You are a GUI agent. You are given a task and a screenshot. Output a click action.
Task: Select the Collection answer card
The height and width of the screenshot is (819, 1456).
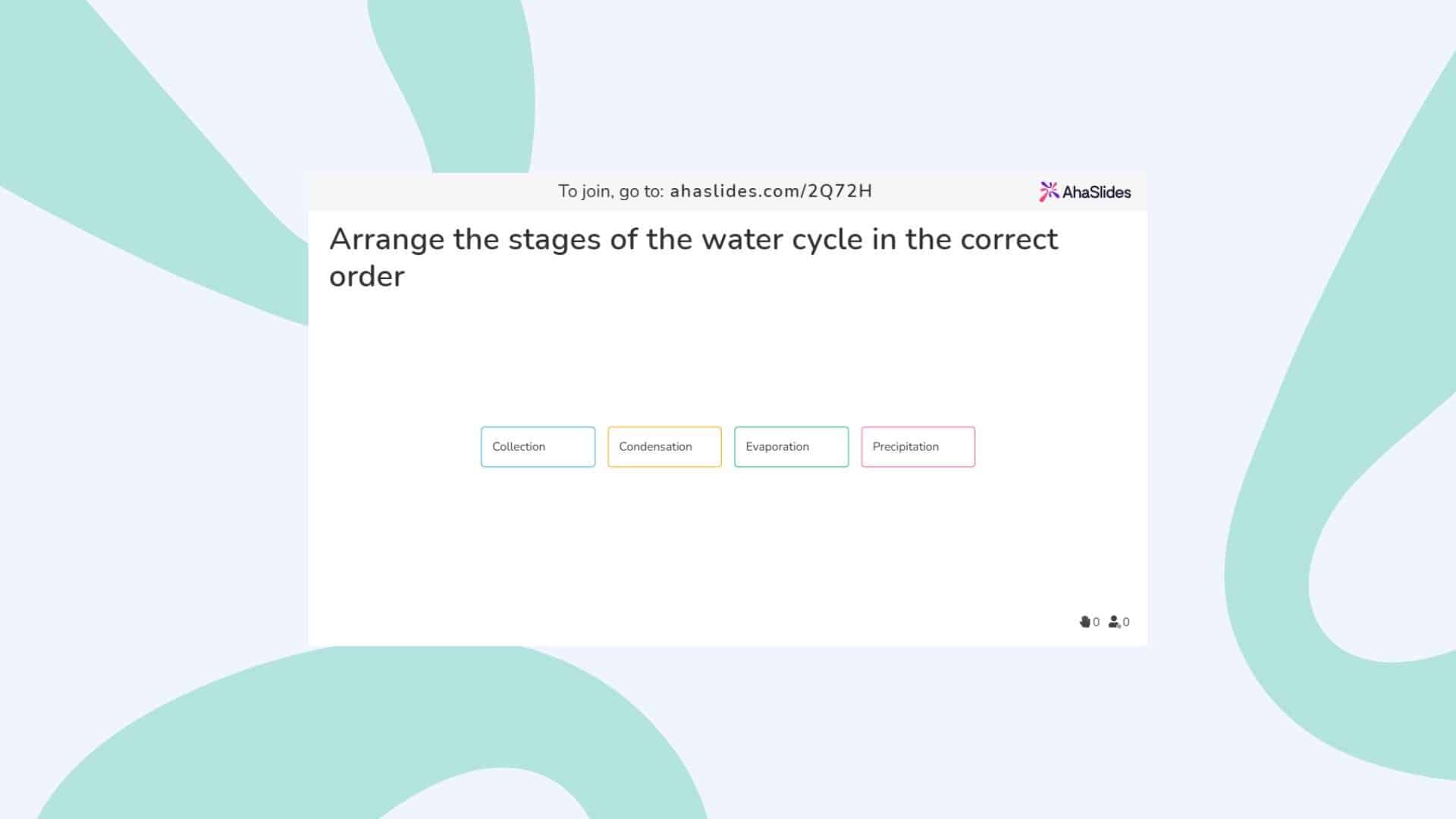click(x=538, y=447)
